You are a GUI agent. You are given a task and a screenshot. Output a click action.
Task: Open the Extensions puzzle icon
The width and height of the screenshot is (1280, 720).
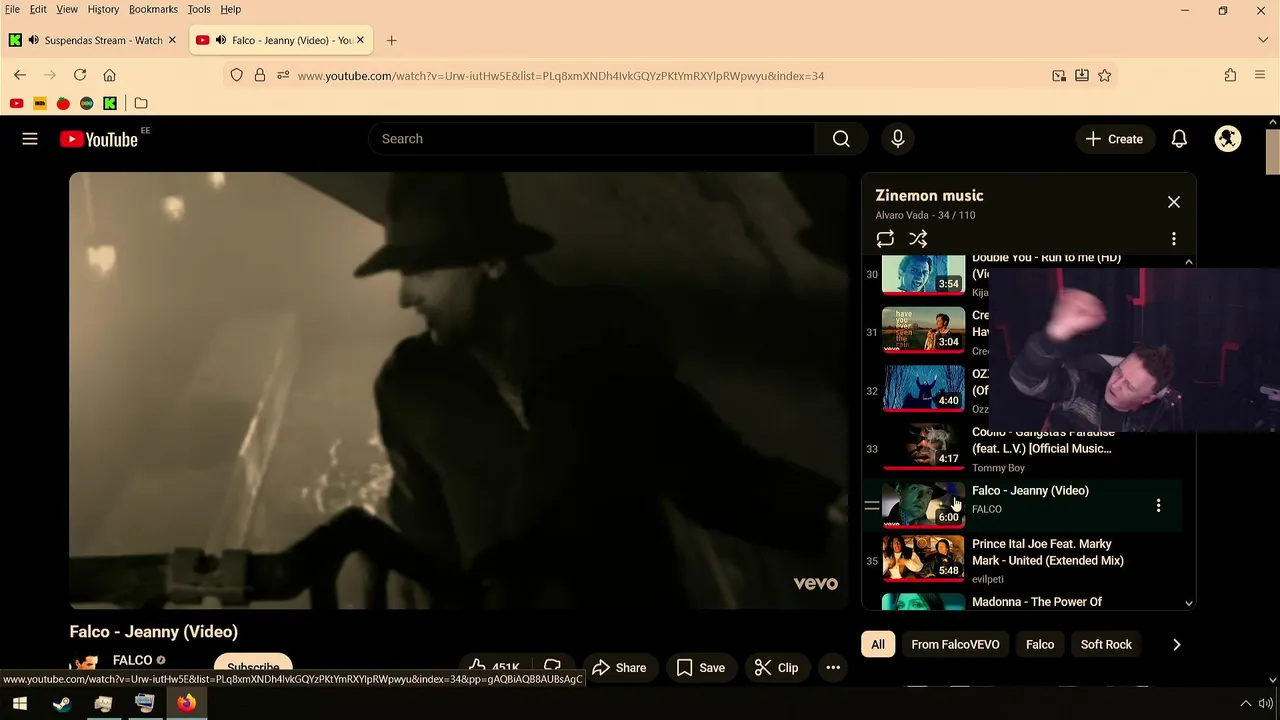click(1230, 75)
